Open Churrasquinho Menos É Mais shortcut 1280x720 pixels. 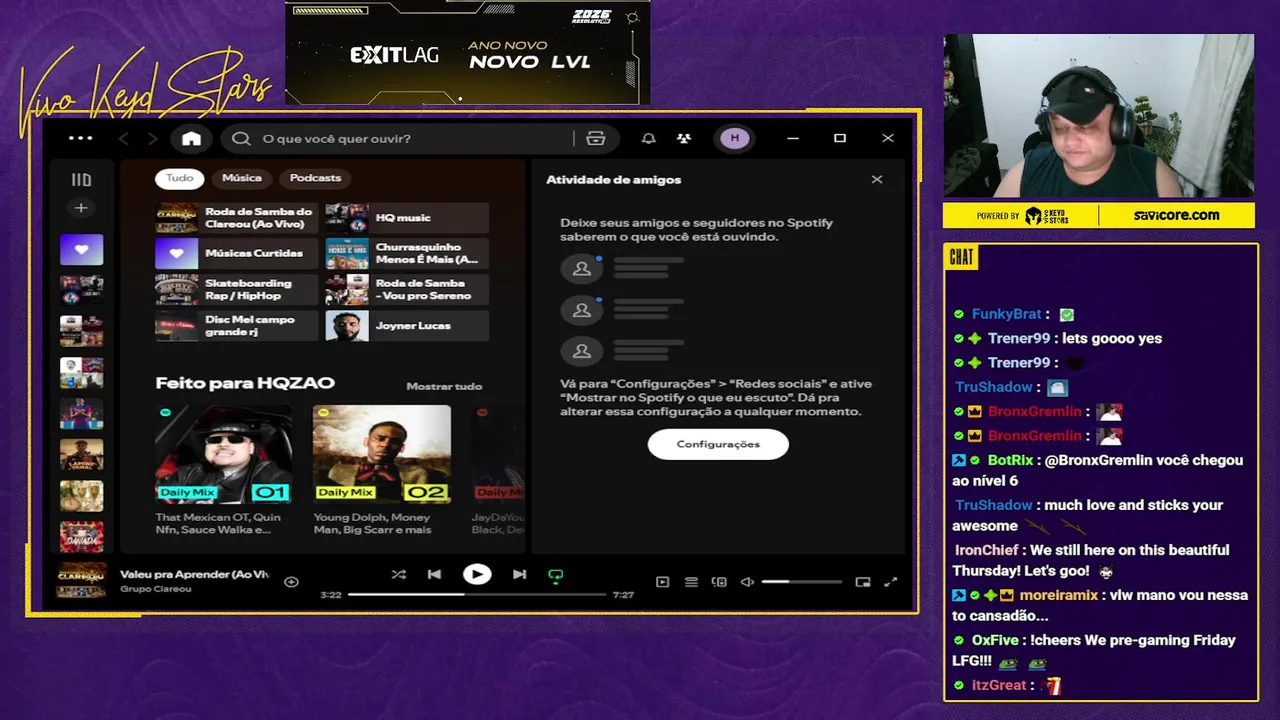point(407,254)
